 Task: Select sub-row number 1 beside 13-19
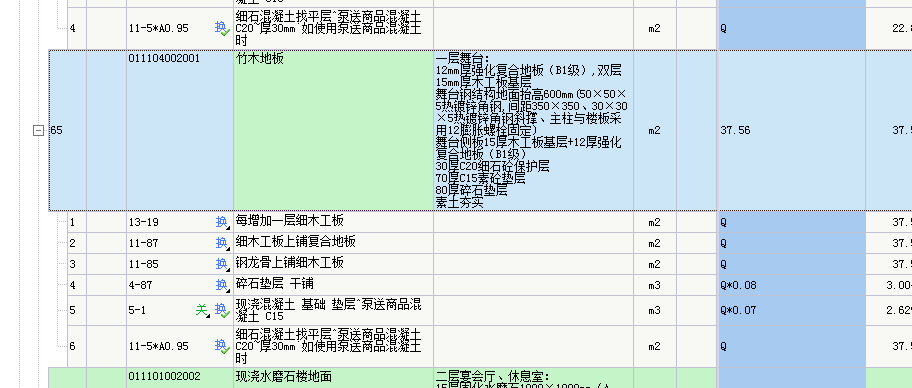77,222
